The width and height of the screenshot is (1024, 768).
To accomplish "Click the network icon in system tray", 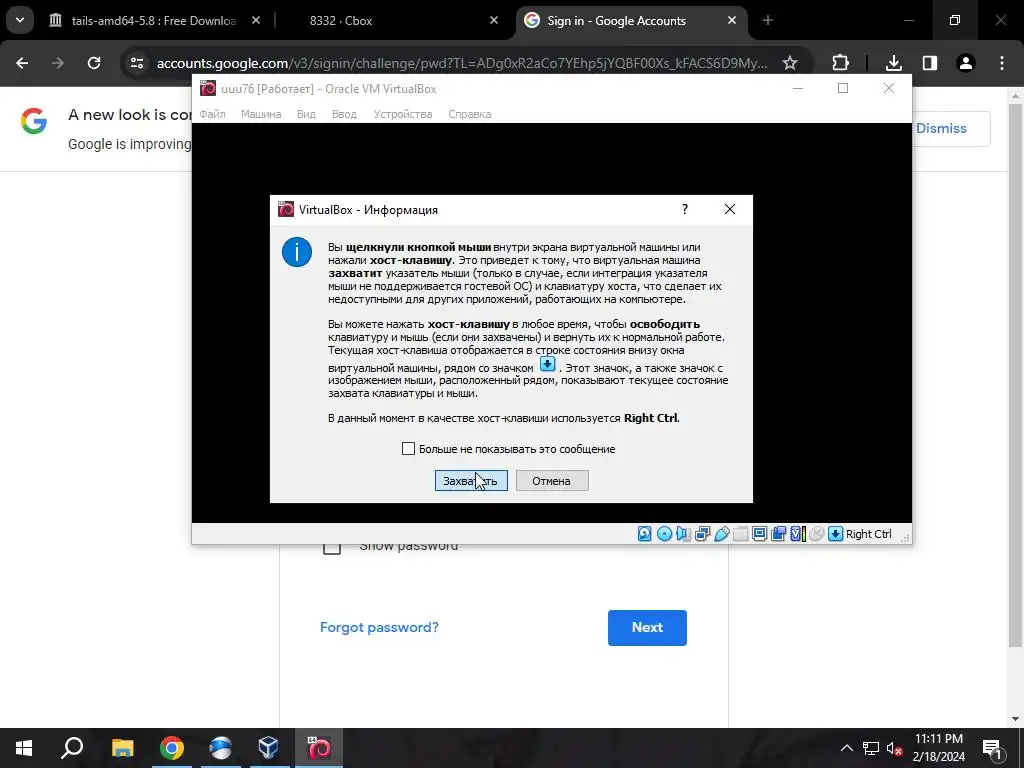I will click(x=871, y=748).
